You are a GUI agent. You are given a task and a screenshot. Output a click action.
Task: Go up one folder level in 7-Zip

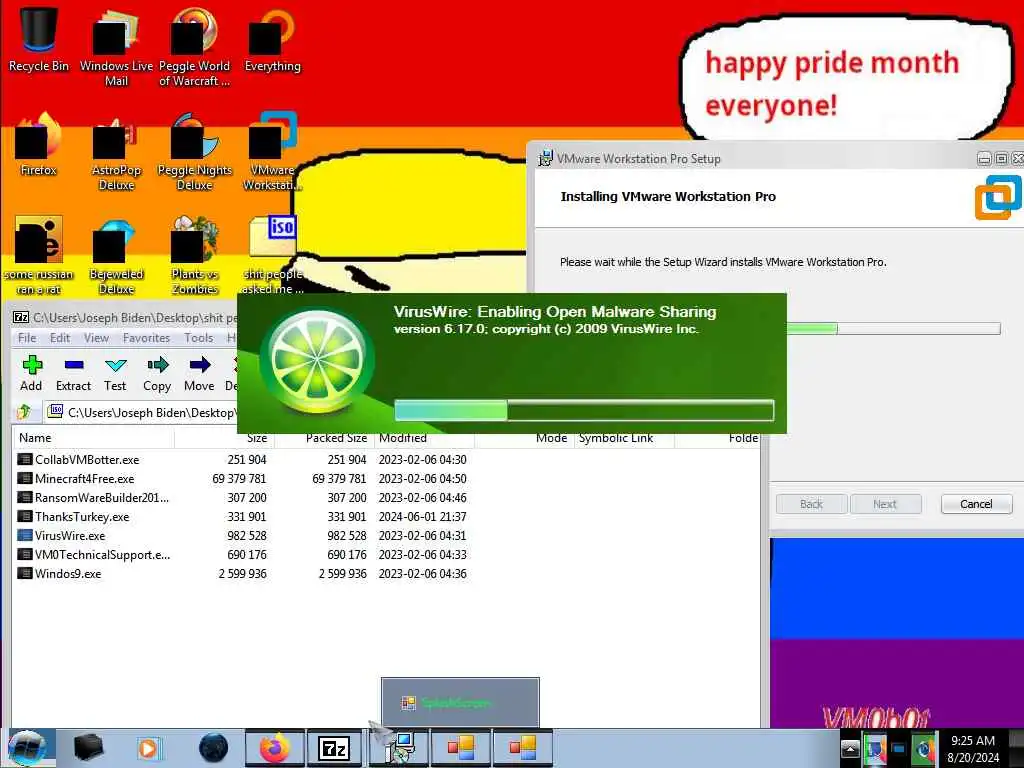click(25, 412)
